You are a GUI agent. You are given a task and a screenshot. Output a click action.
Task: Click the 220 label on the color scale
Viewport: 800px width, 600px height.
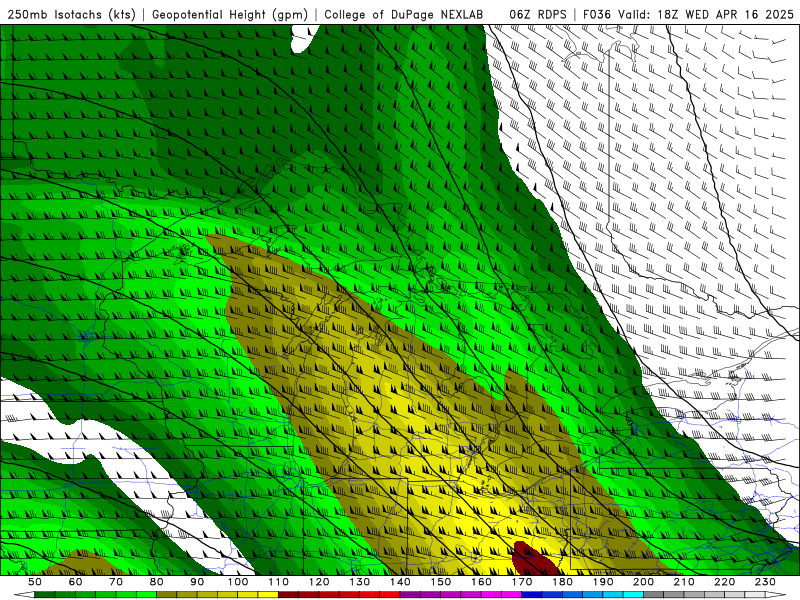tap(725, 582)
